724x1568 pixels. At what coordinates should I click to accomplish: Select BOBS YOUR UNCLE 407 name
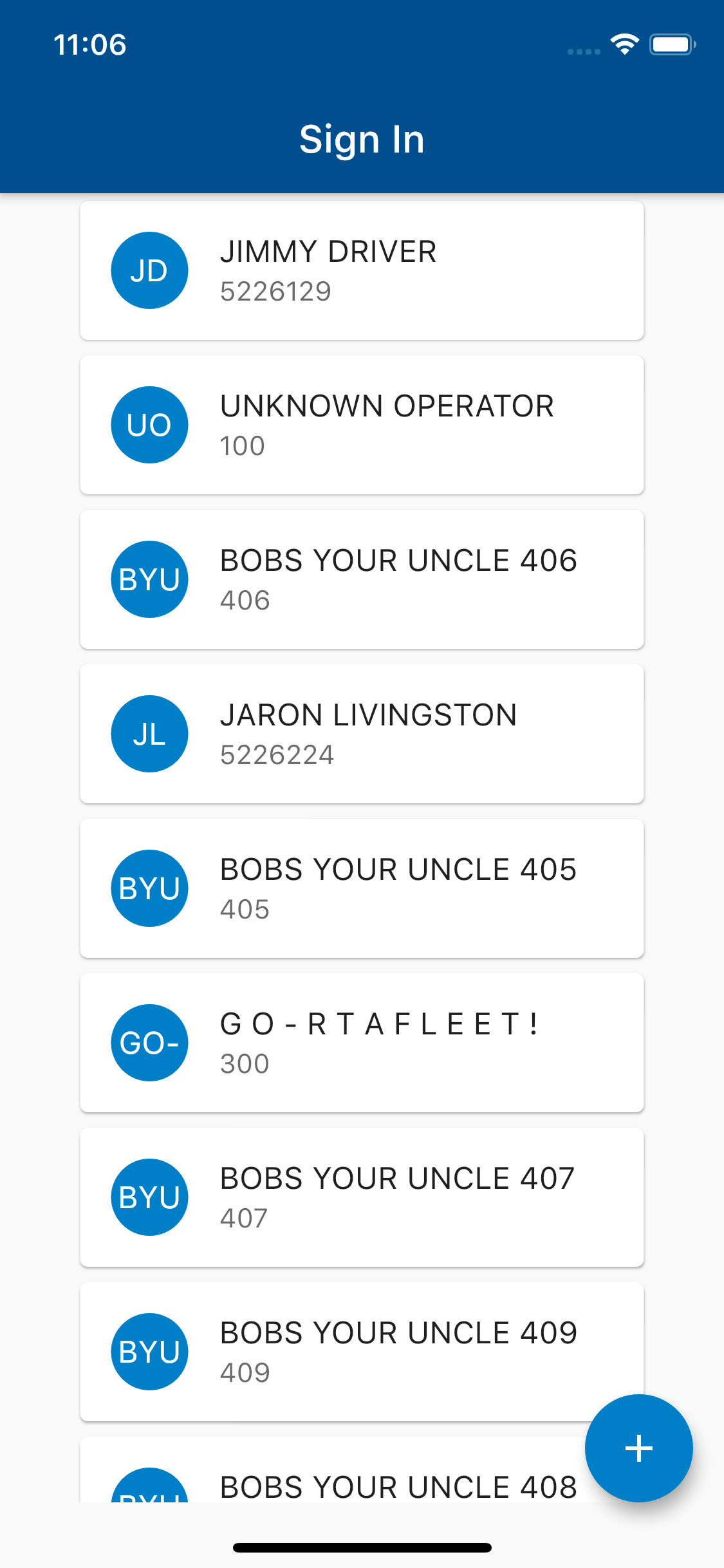click(397, 1179)
